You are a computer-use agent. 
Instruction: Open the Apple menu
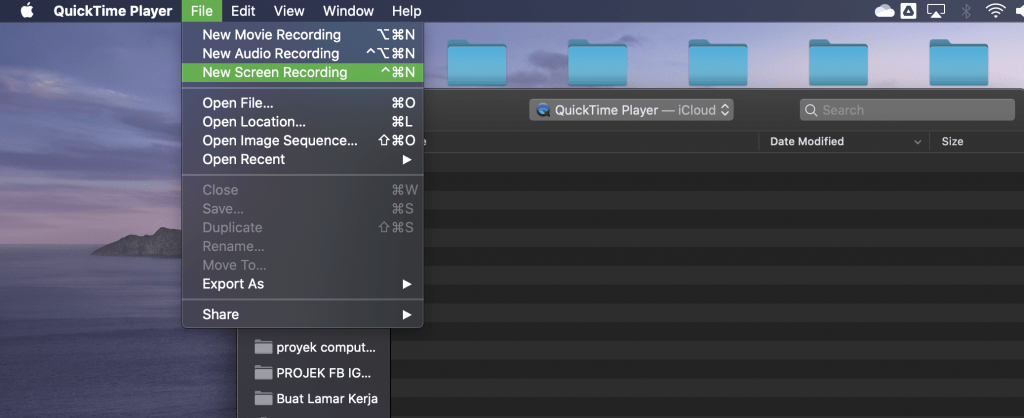click(27, 11)
